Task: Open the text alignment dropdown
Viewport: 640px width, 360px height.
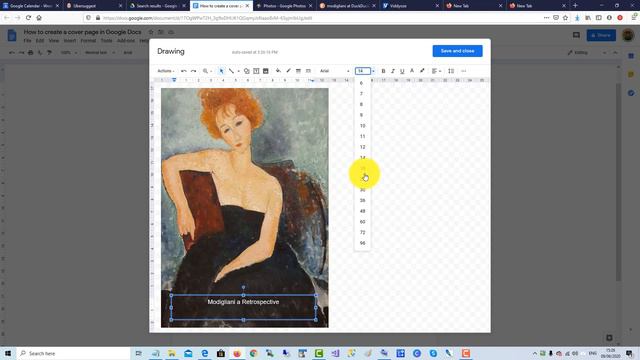Action: tap(436, 71)
